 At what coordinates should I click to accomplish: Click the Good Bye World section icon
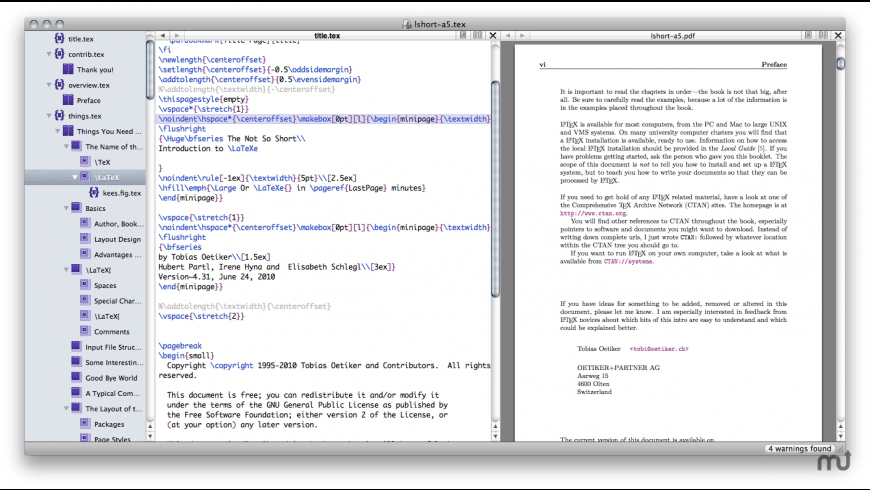click(77, 377)
